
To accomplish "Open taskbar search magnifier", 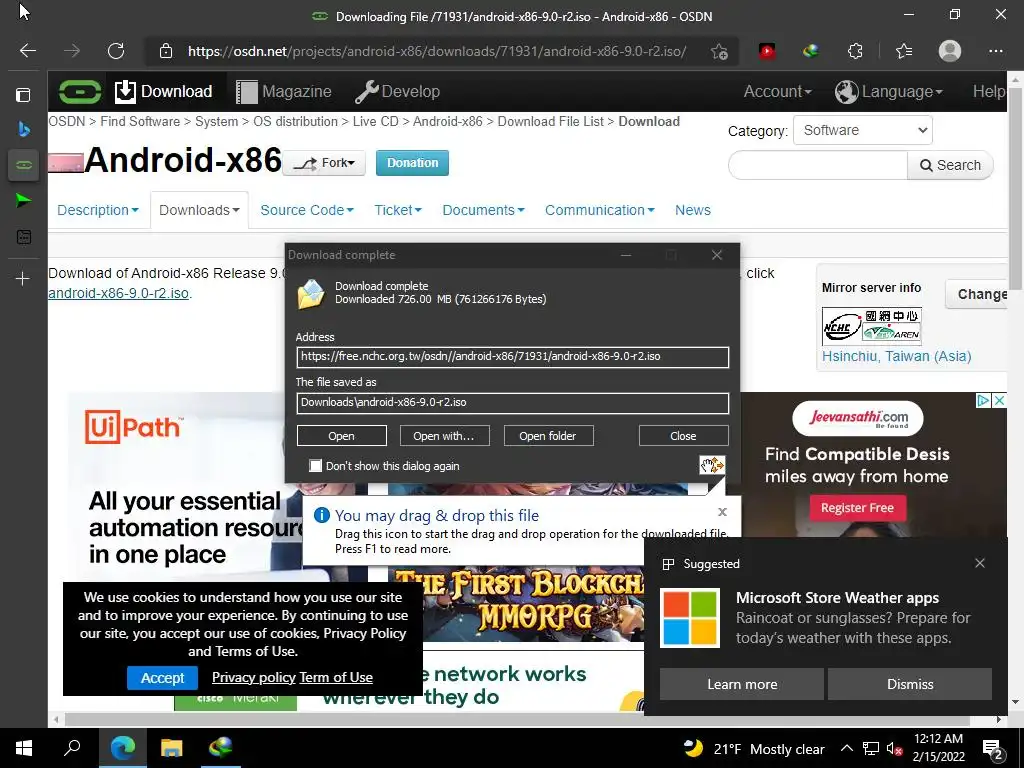I will (72, 748).
